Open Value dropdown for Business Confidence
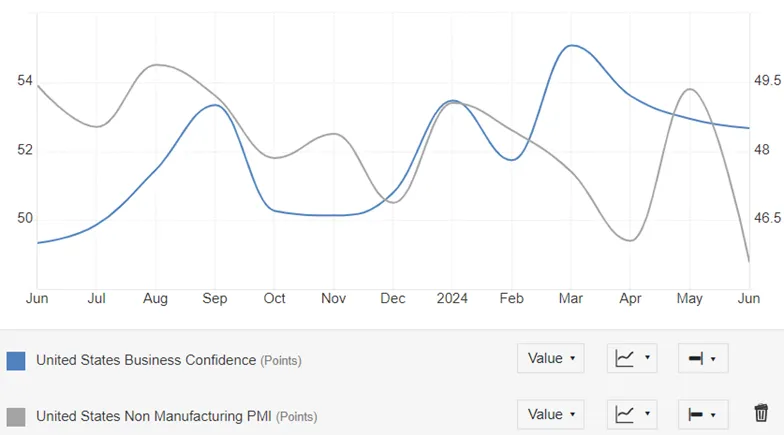Screen dimensions: 784x435 (x=550, y=358)
